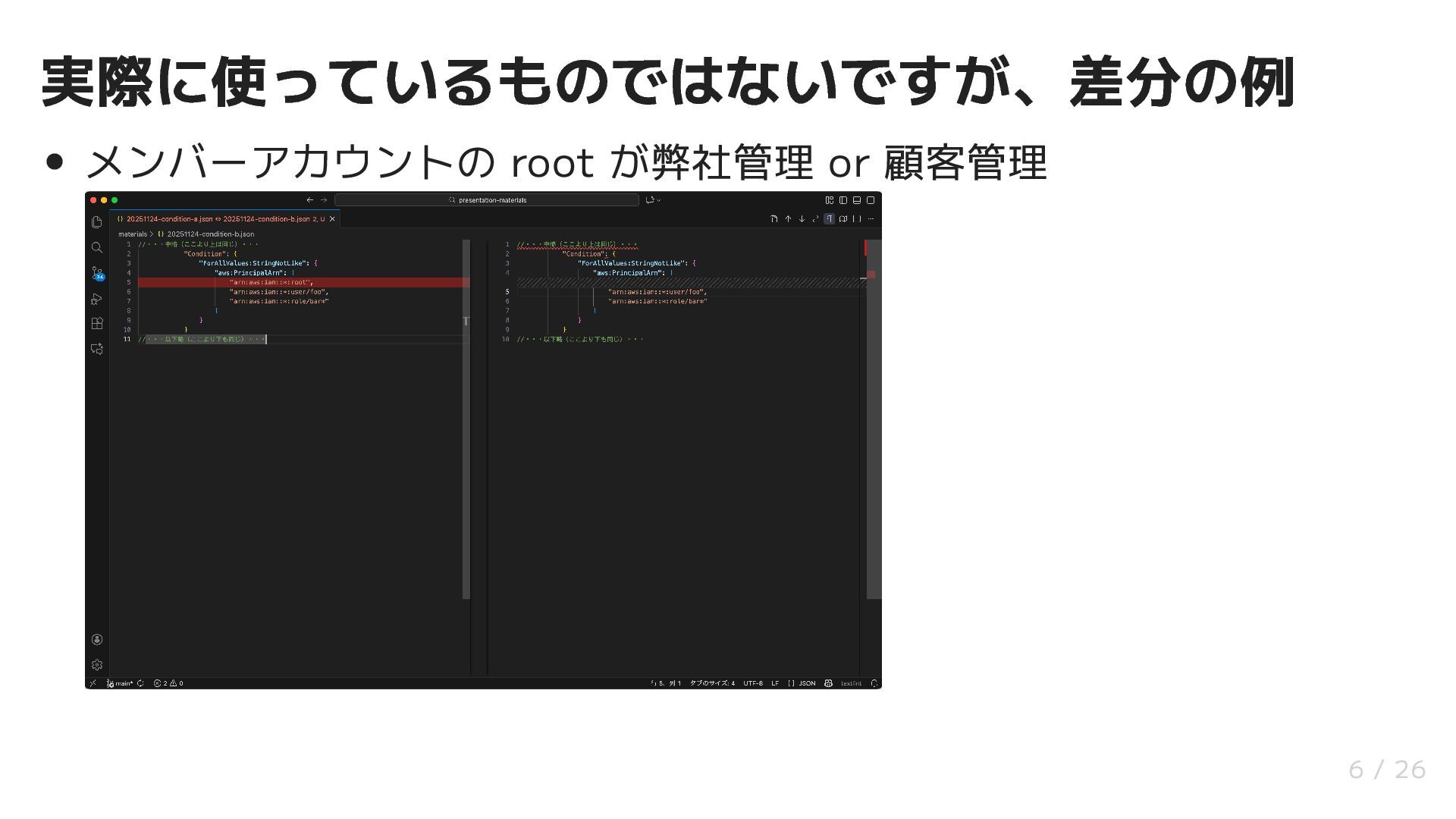The width and height of the screenshot is (1456, 819).
Task: Toggle whitespace rendering in diff toolbar
Action: click(829, 219)
